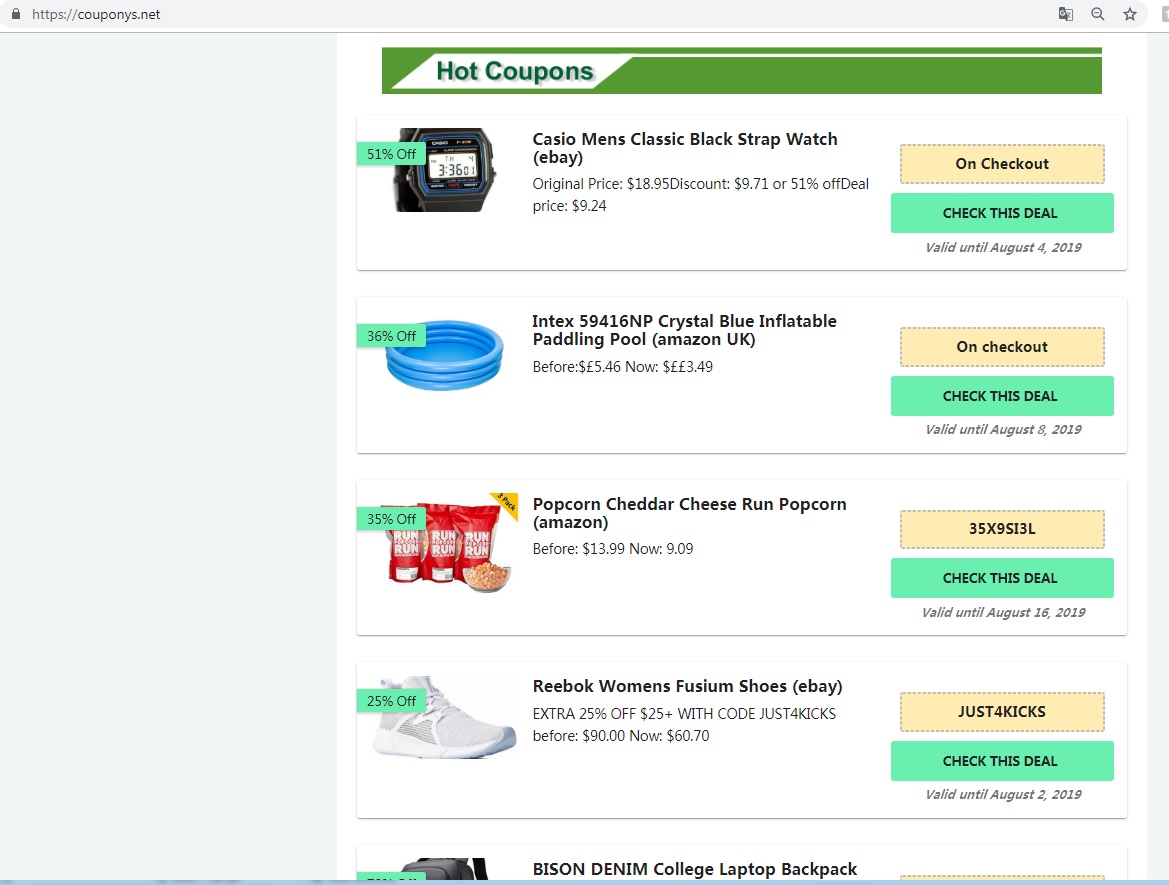
Task: Check this deal for Reebok Fusium Shoes
Action: coord(1002,760)
